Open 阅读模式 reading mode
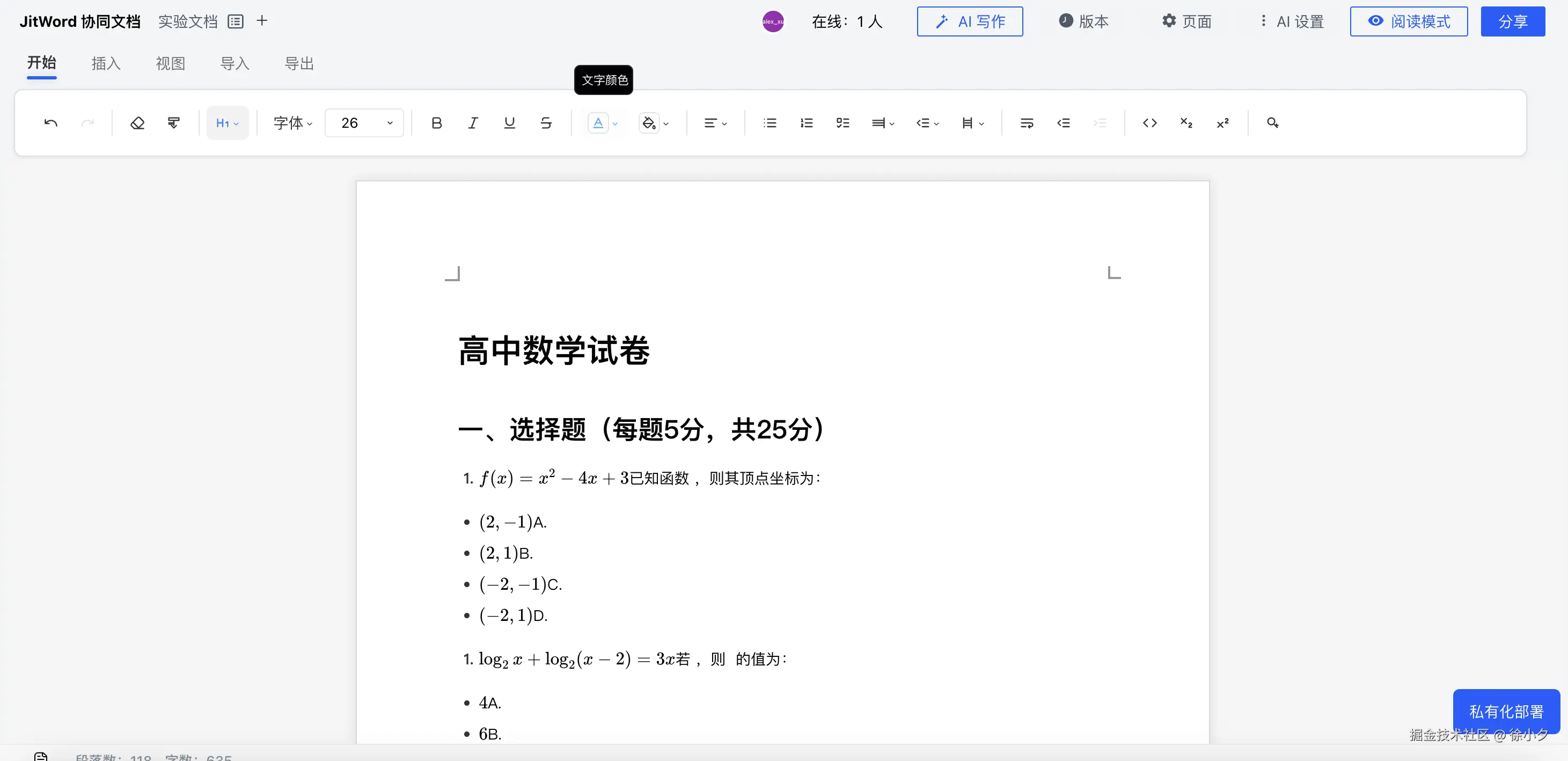1568x761 pixels. 1409,21
